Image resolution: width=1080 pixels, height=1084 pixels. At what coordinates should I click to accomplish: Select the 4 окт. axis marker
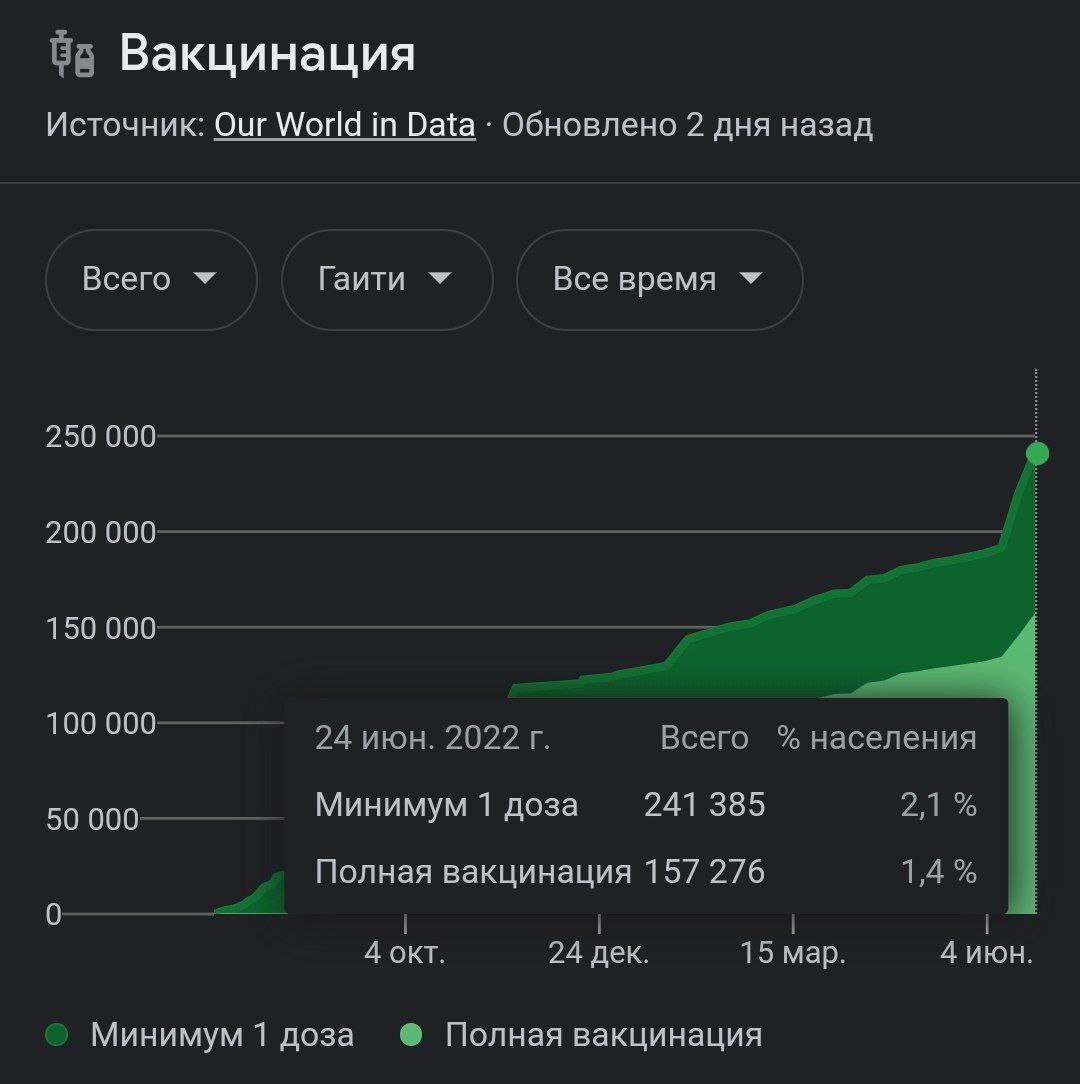[x=405, y=953]
